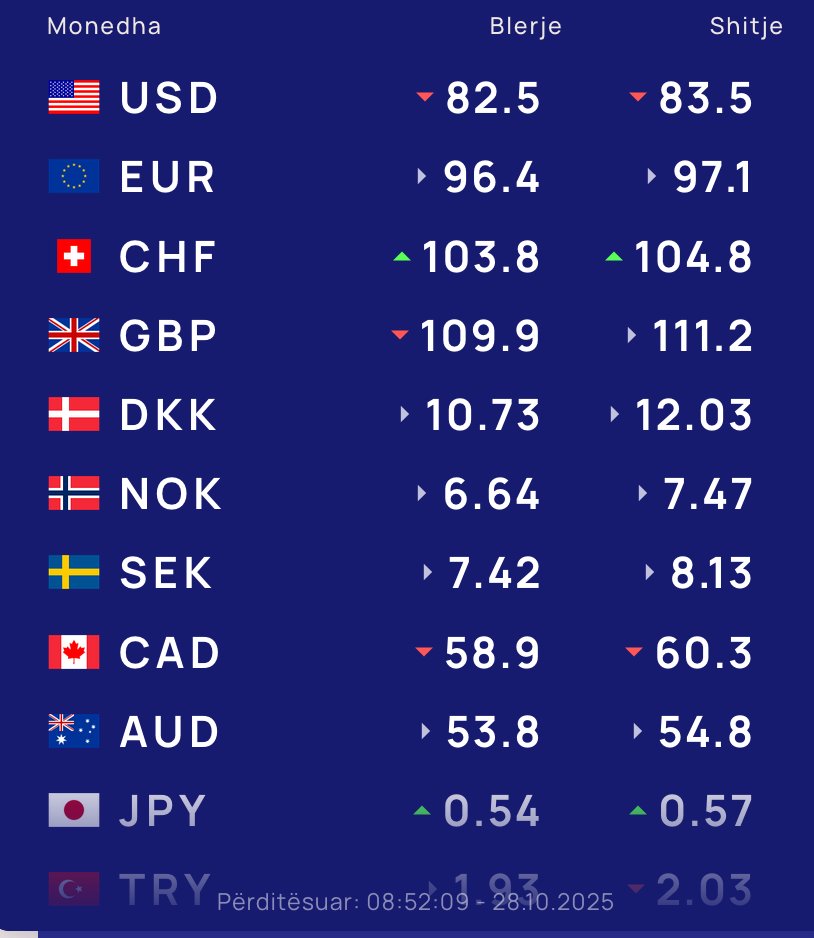Select the Shitje column header

[x=746, y=27]
